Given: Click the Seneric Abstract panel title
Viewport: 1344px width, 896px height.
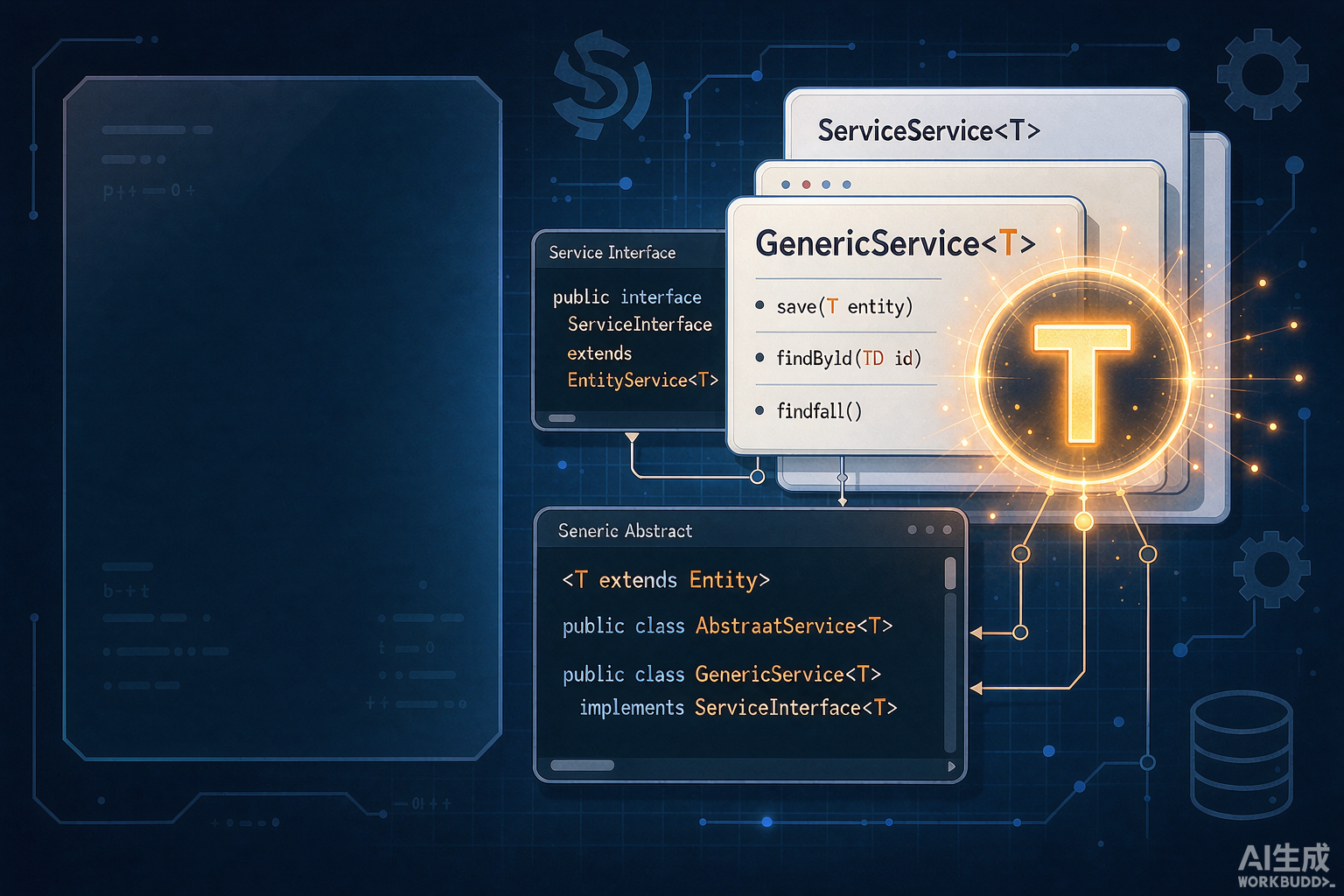Looking at the screenshot, I should (x=625, y=531).
